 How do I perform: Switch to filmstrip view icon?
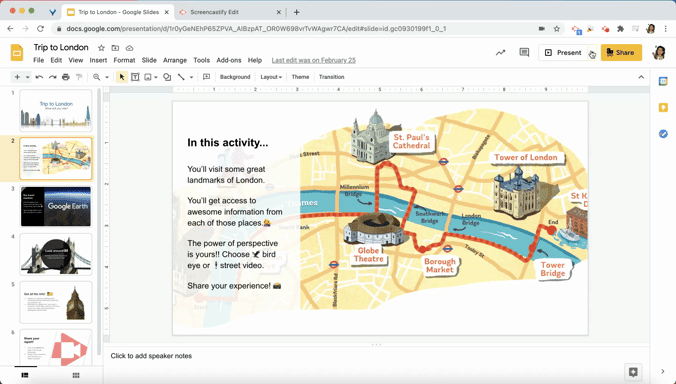coord(25,375)
